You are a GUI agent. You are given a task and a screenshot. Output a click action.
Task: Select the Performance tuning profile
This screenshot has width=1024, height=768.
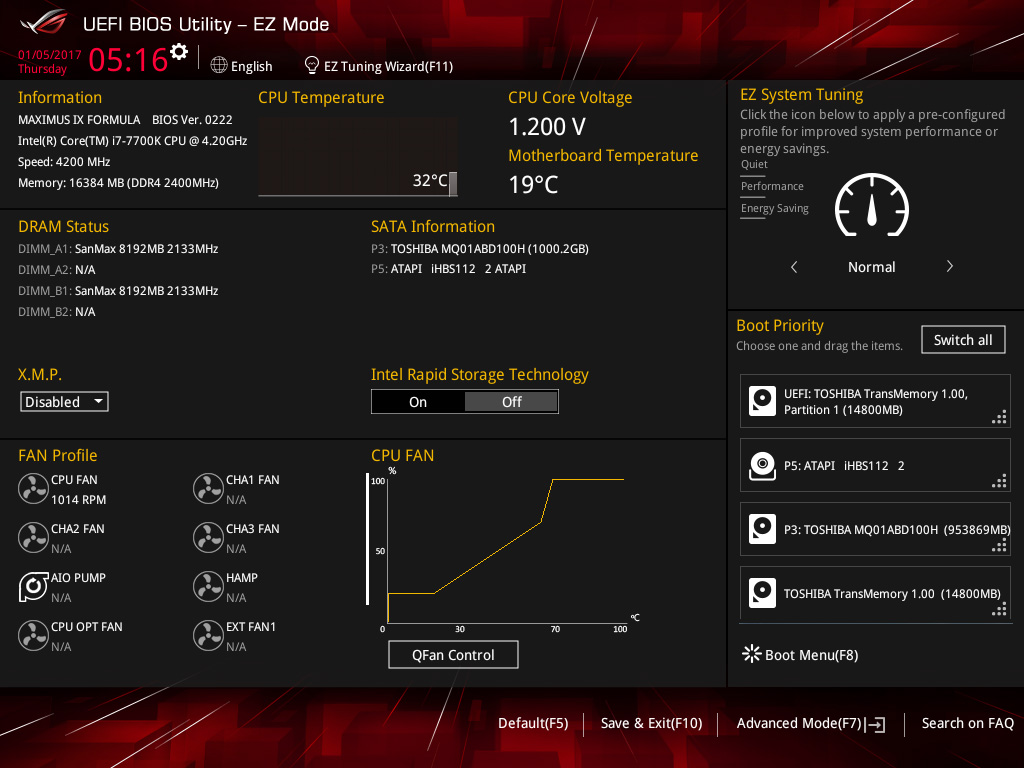772,186
